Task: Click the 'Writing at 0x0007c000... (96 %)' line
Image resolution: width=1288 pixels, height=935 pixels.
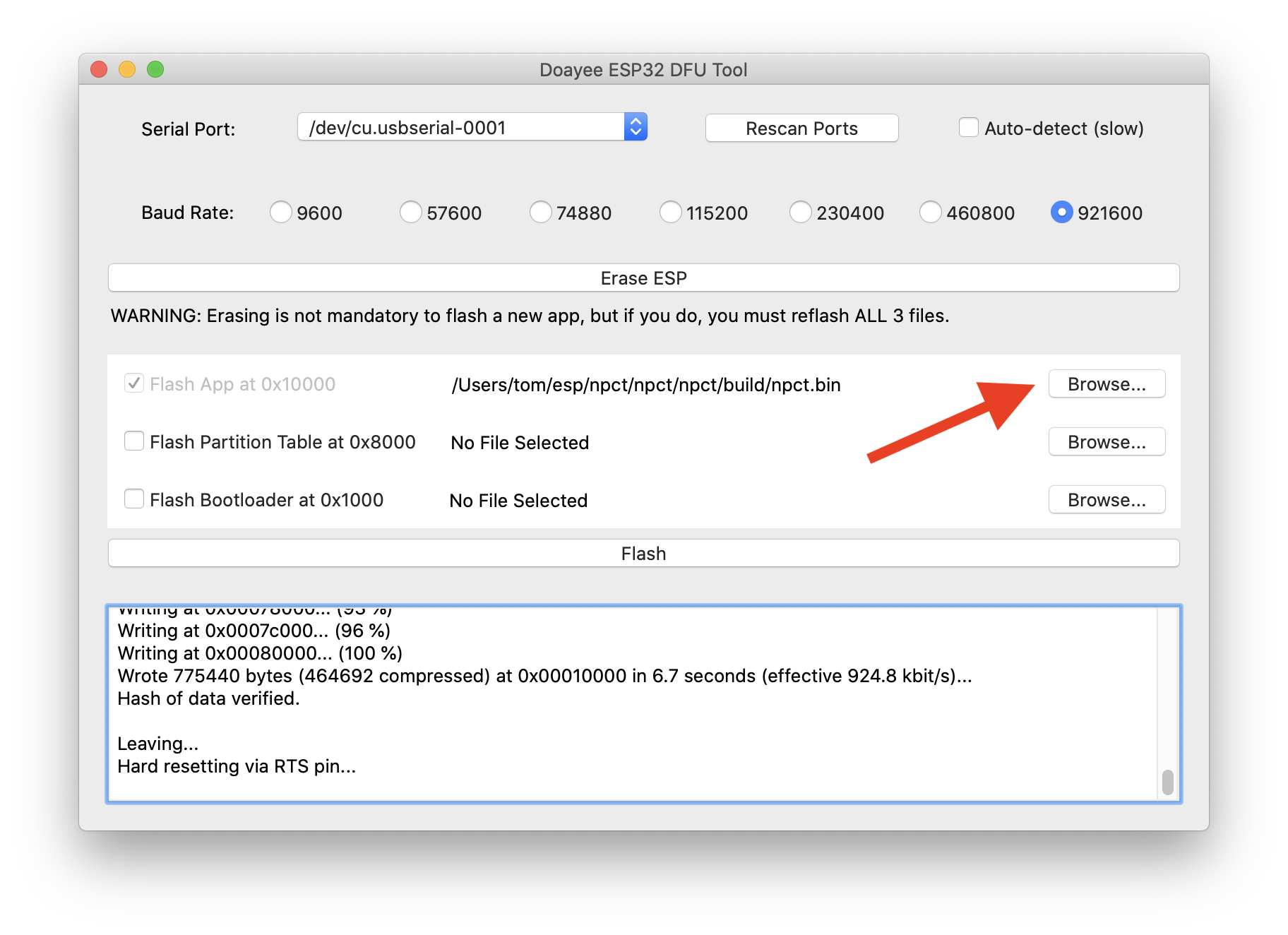Action: pos(254,631)
